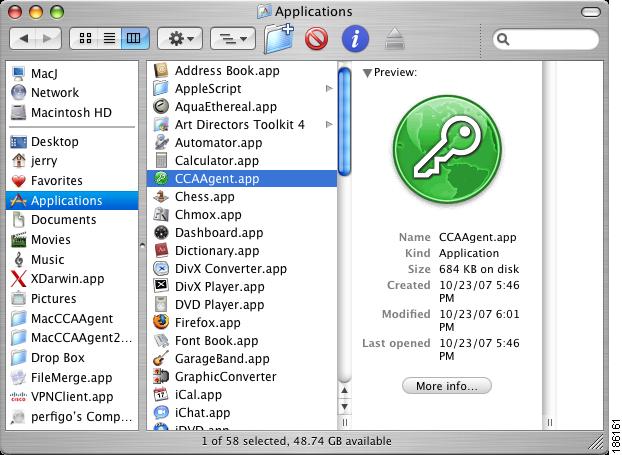Expand Art Directors Toolkit 4 arrow
622x455 pixels.
point(329,125)
